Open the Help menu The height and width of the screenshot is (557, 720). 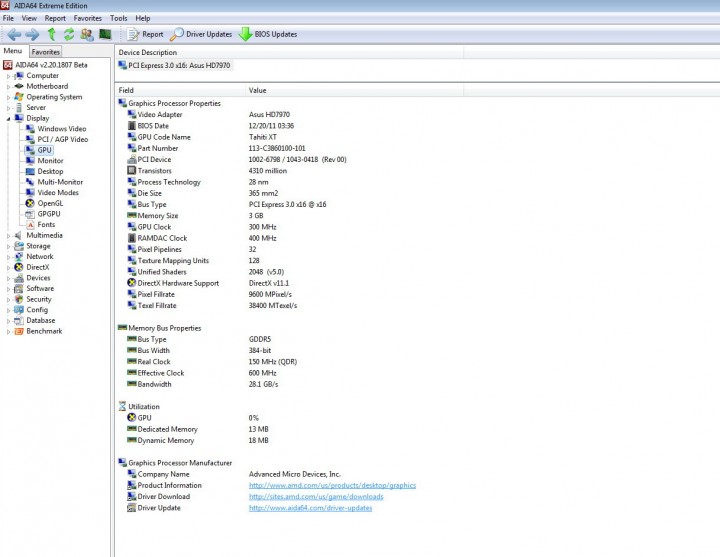click(143, 18)
